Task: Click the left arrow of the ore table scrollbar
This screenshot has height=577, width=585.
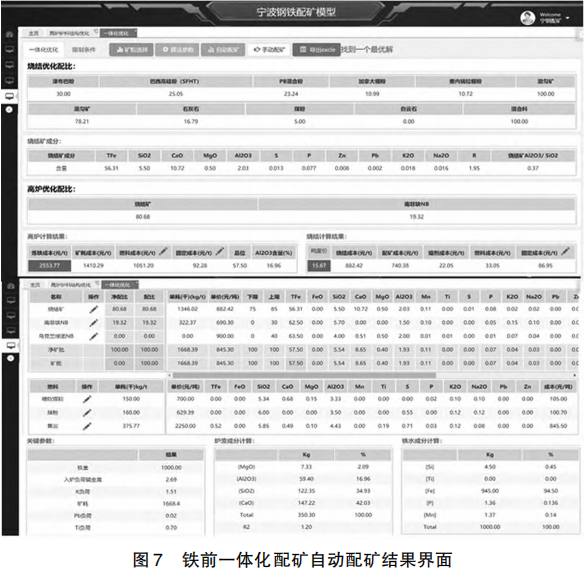Action: pos(169,375)
